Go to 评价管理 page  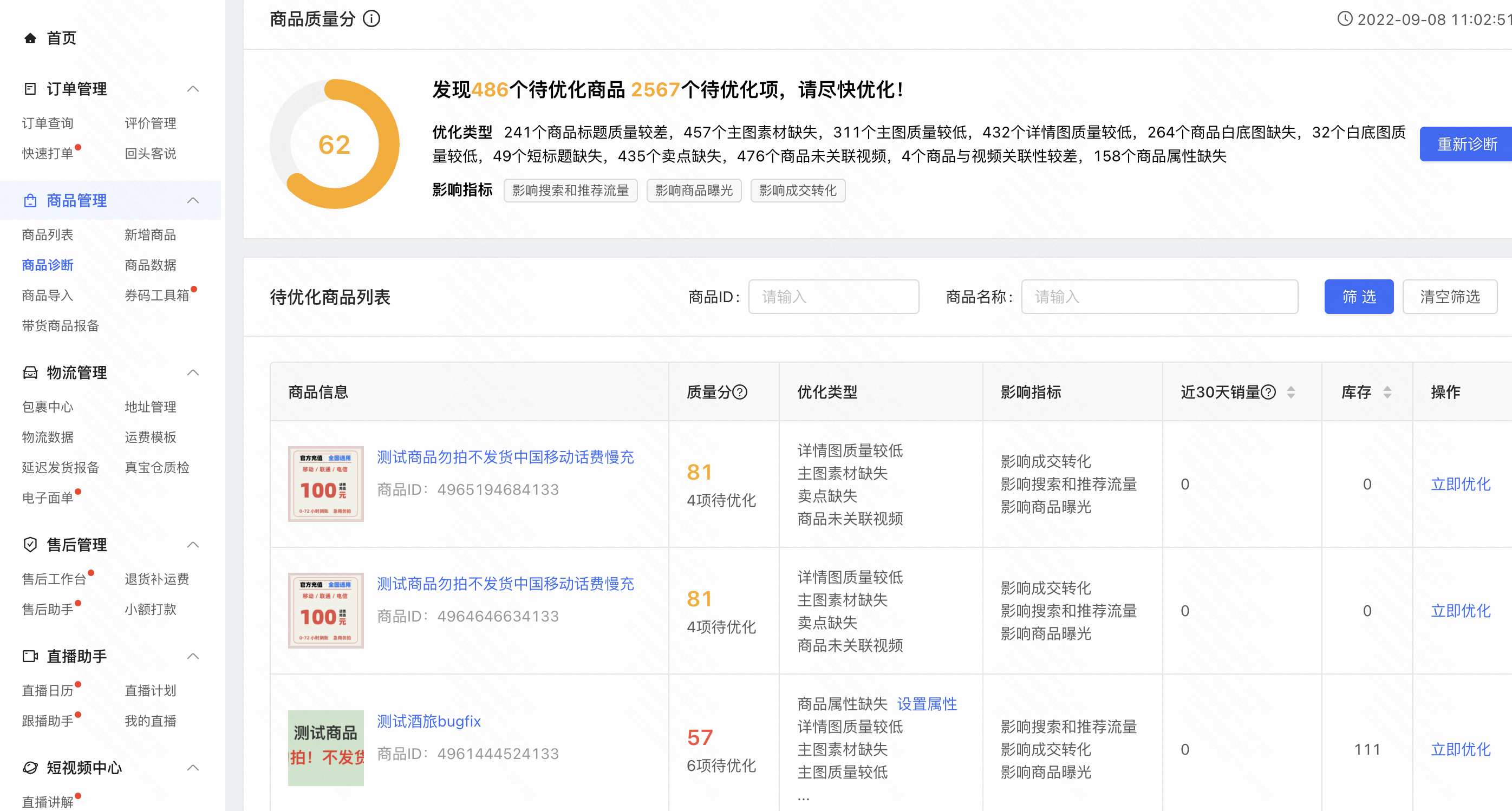coord(150,123)
